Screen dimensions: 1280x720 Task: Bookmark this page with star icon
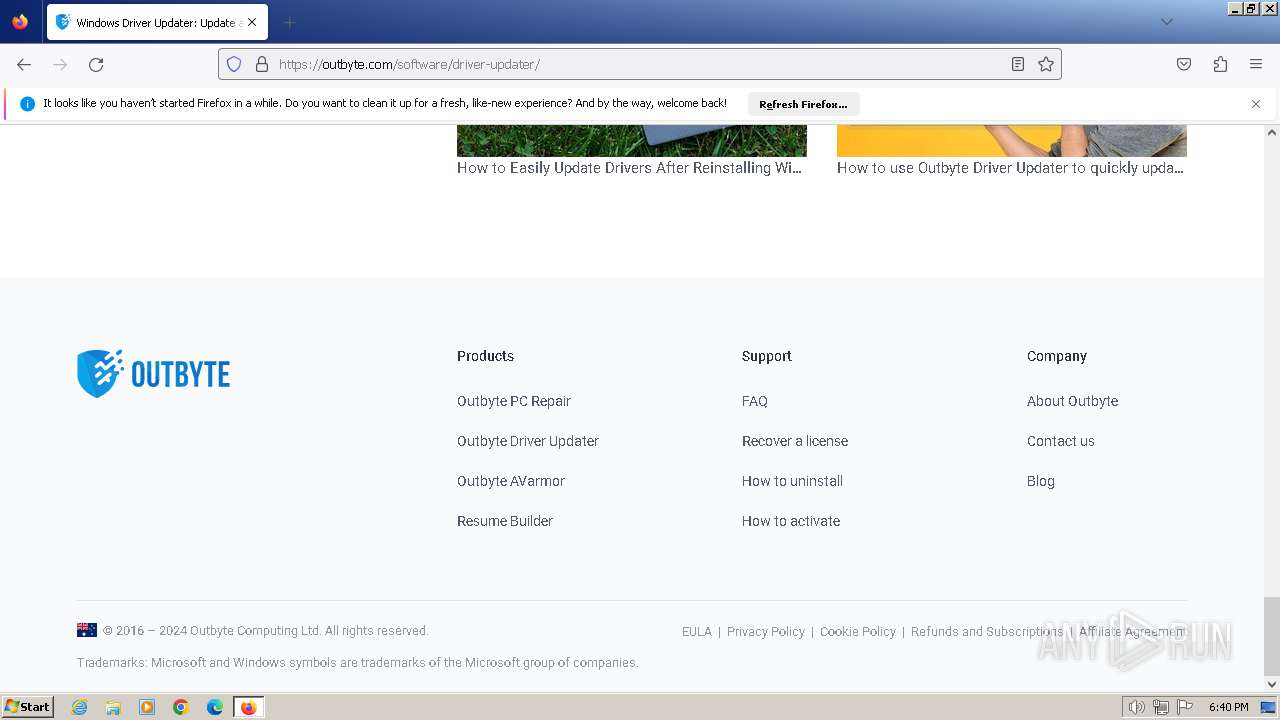tap(1046, 64)
